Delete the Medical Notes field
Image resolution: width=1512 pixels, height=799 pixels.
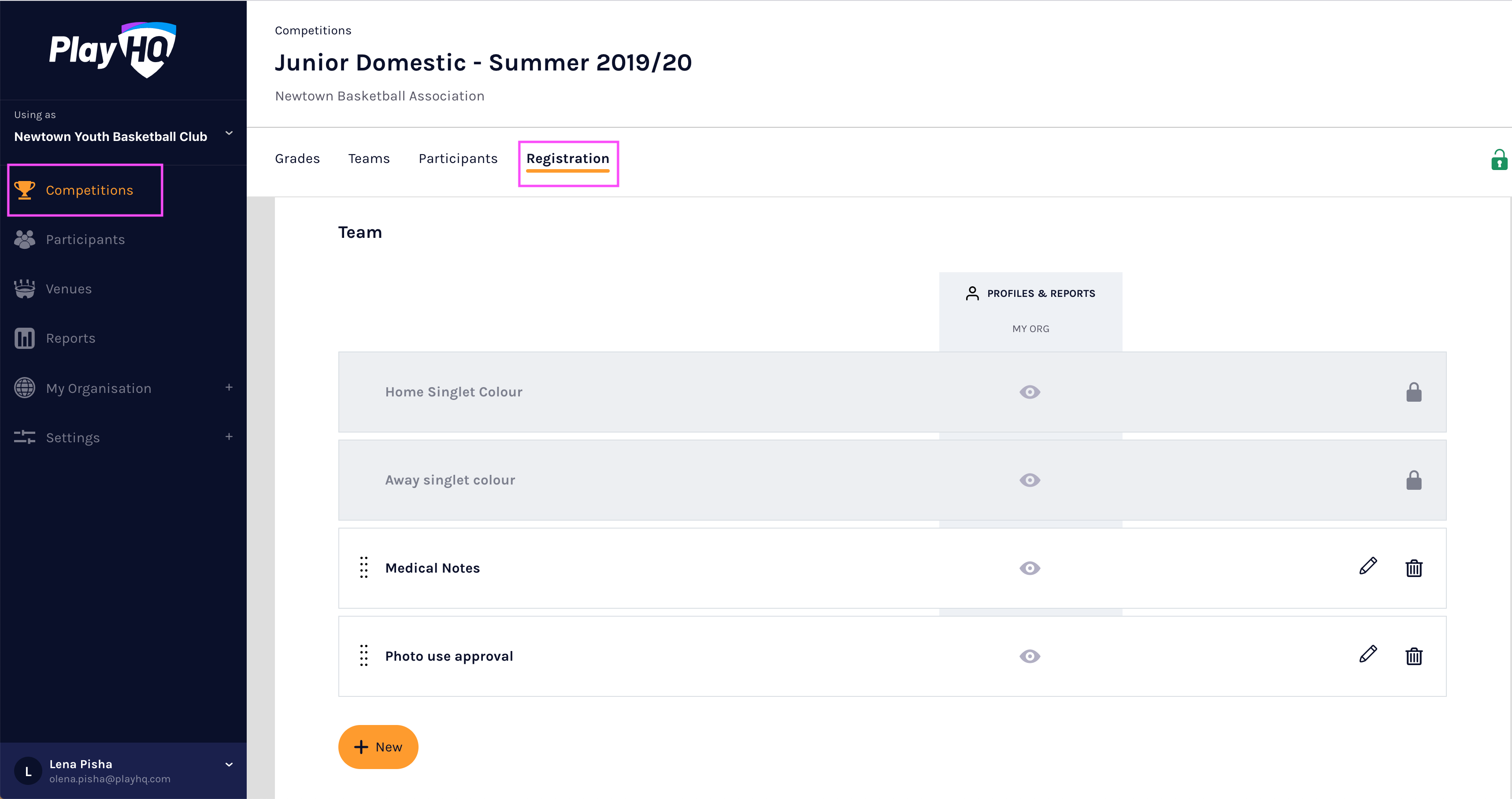[x=1413, y=568]
